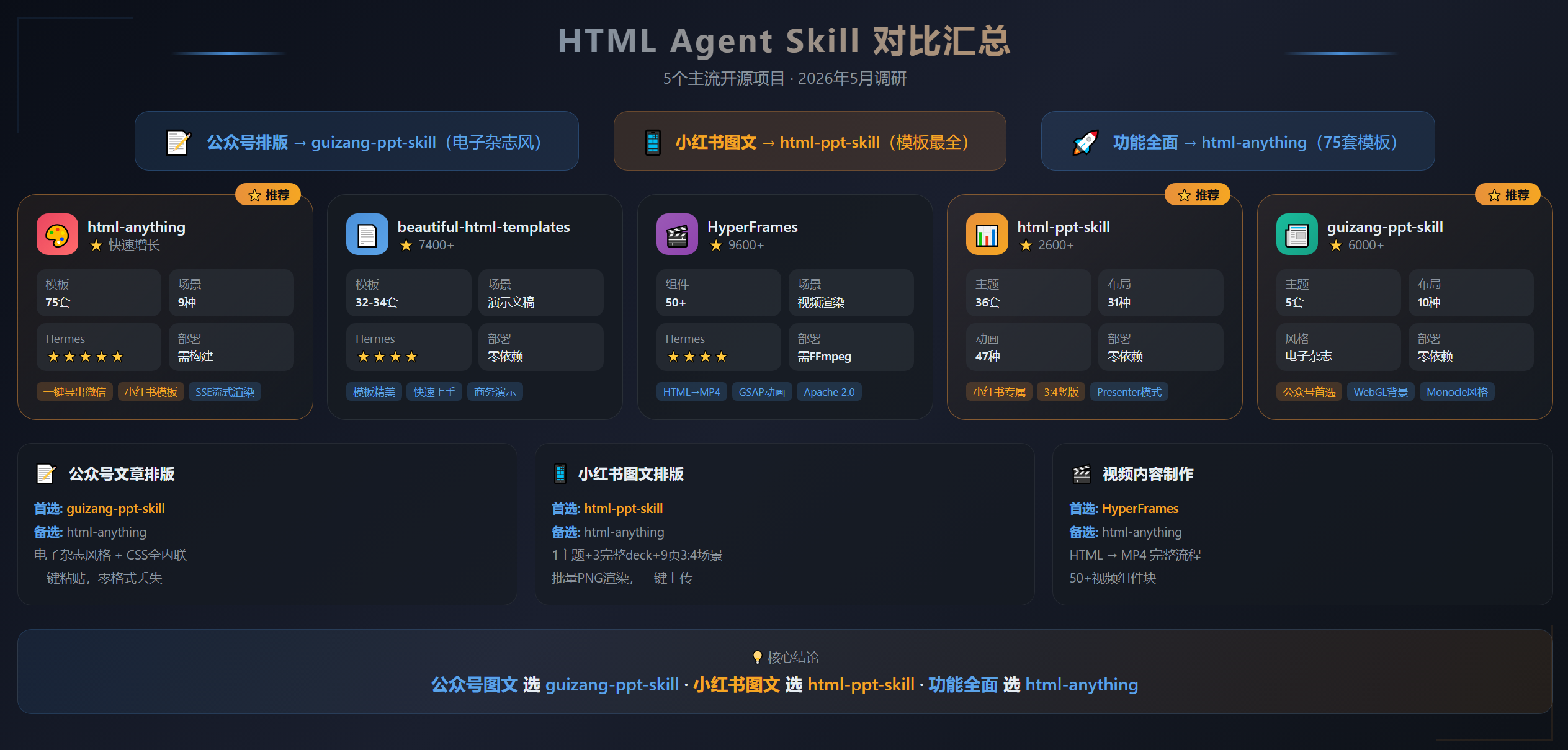Select the 3:4竖版 tag

1061,392
